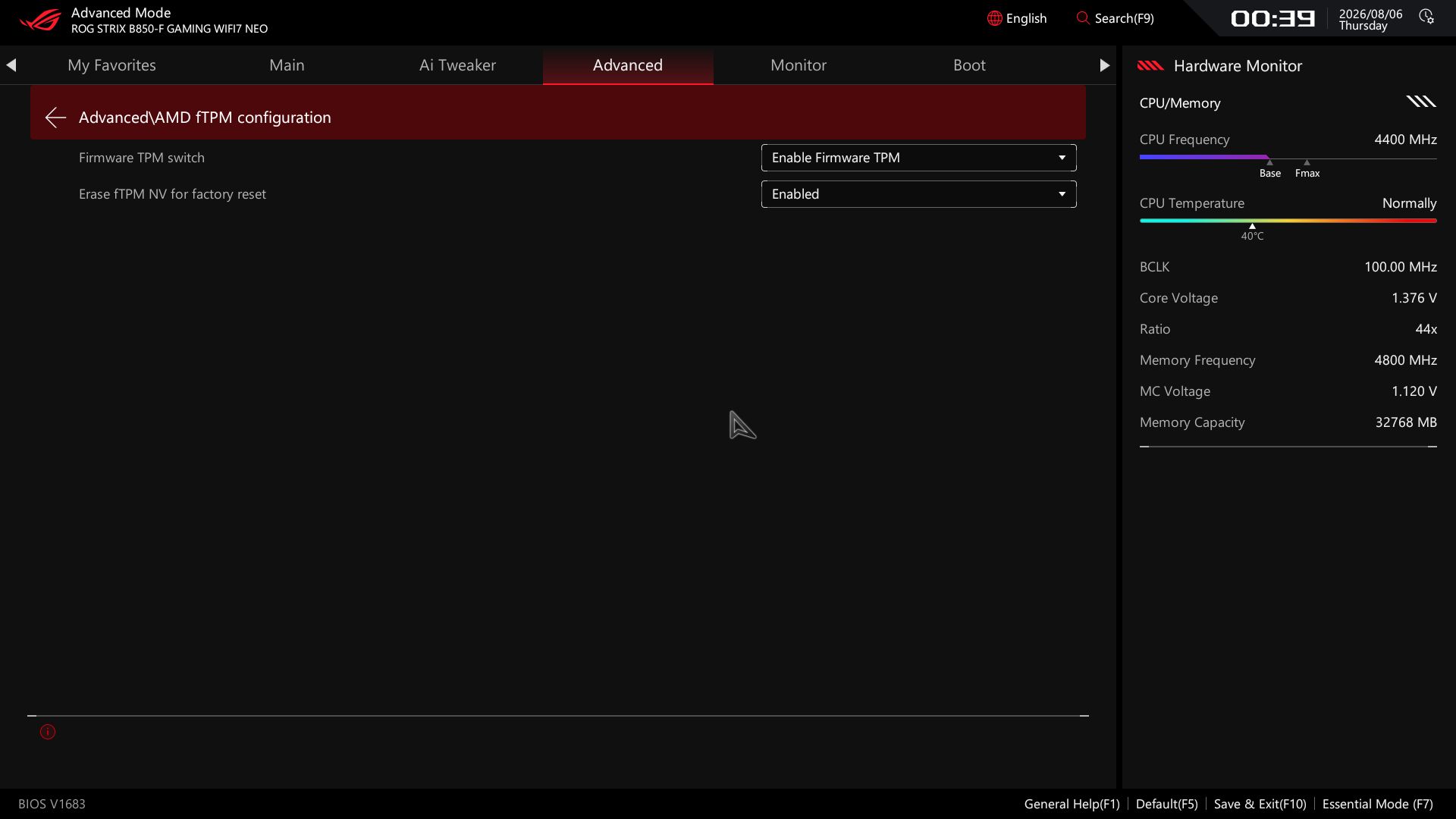Click the Hardware Monitor stripes icon

[x=1150, y=66]
